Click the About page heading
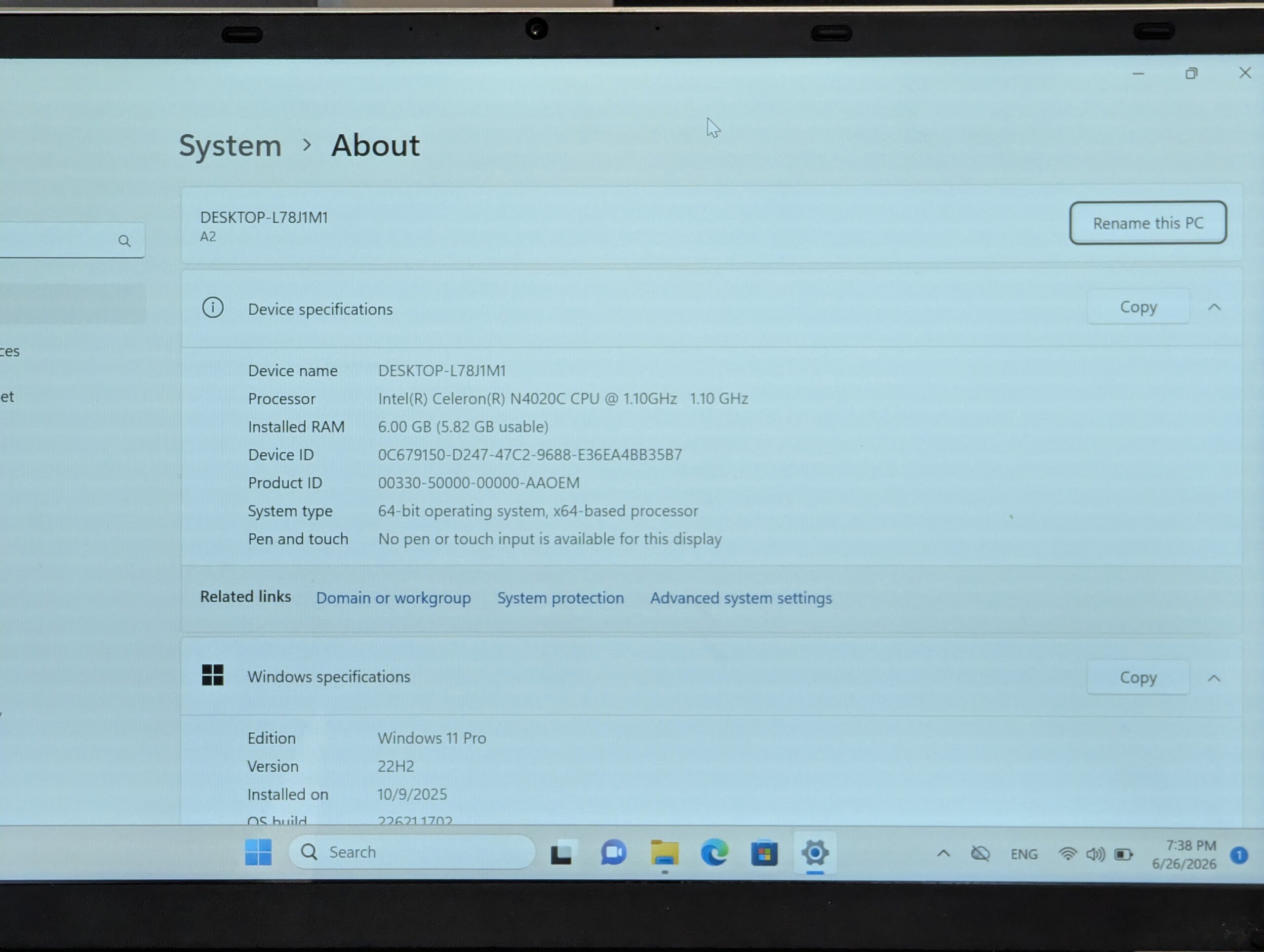1264x952 pixels. pos(375,145)
